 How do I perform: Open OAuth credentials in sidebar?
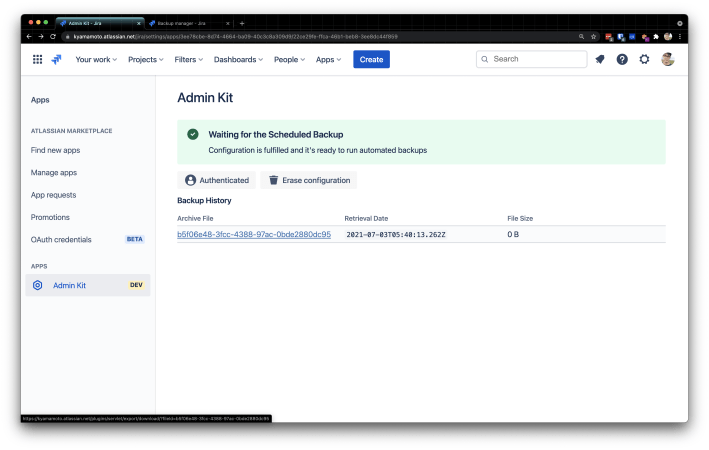tap(61, 240)
